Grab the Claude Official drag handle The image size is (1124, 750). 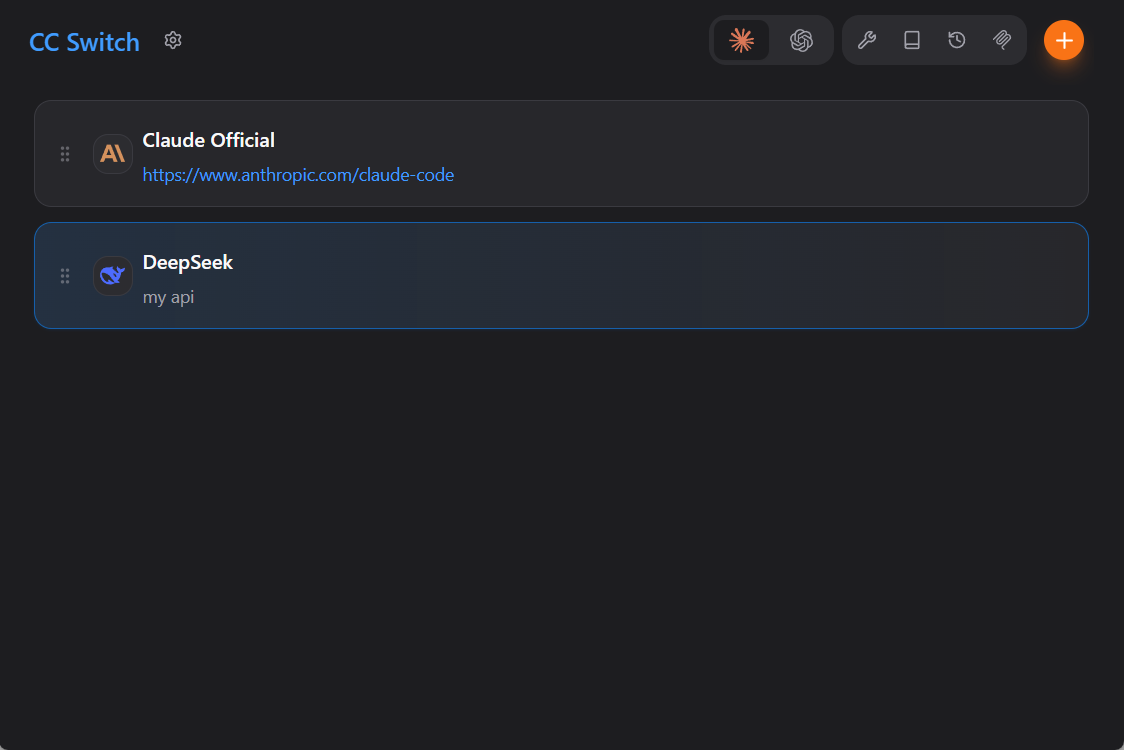(65, 154)
